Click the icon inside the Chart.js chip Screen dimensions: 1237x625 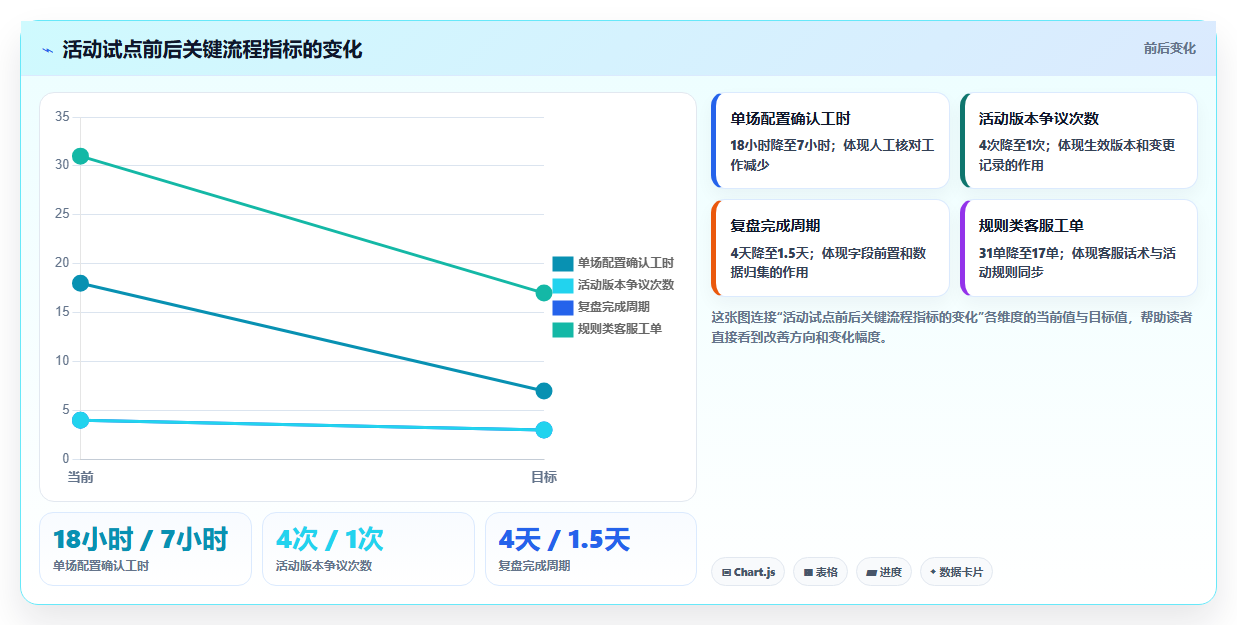(726, 573)
